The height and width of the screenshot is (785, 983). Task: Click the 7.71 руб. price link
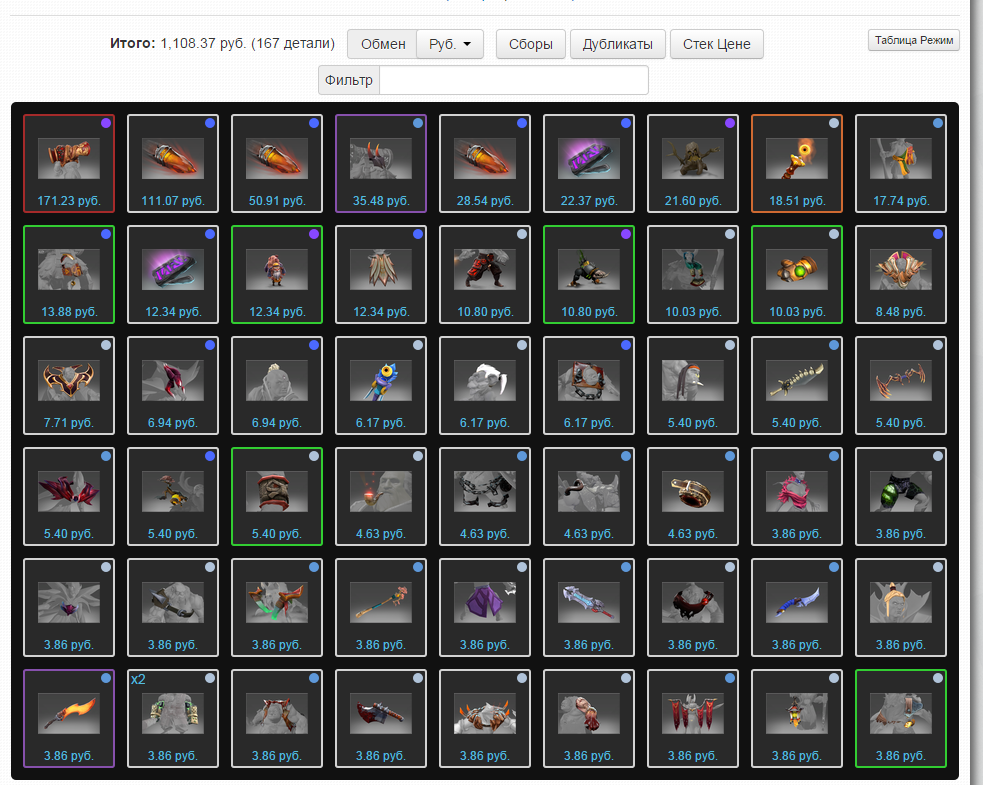click(69, 423)
